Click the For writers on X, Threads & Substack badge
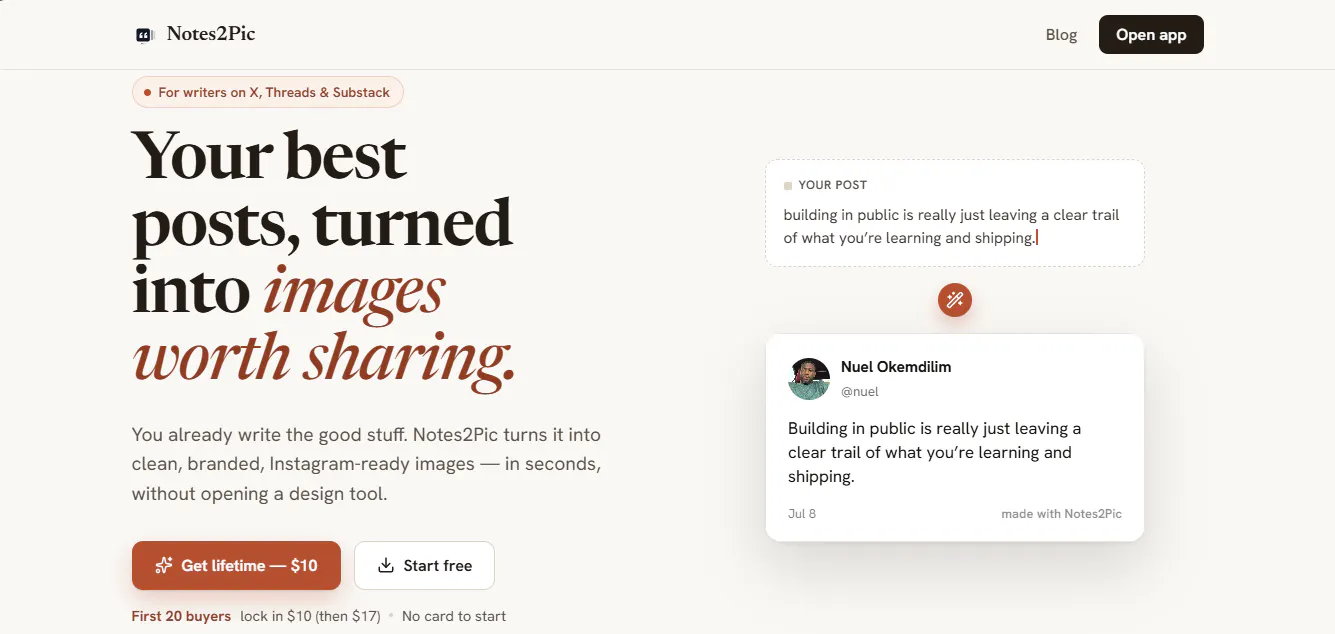The image size is (1335, 634). click(268, 92)
